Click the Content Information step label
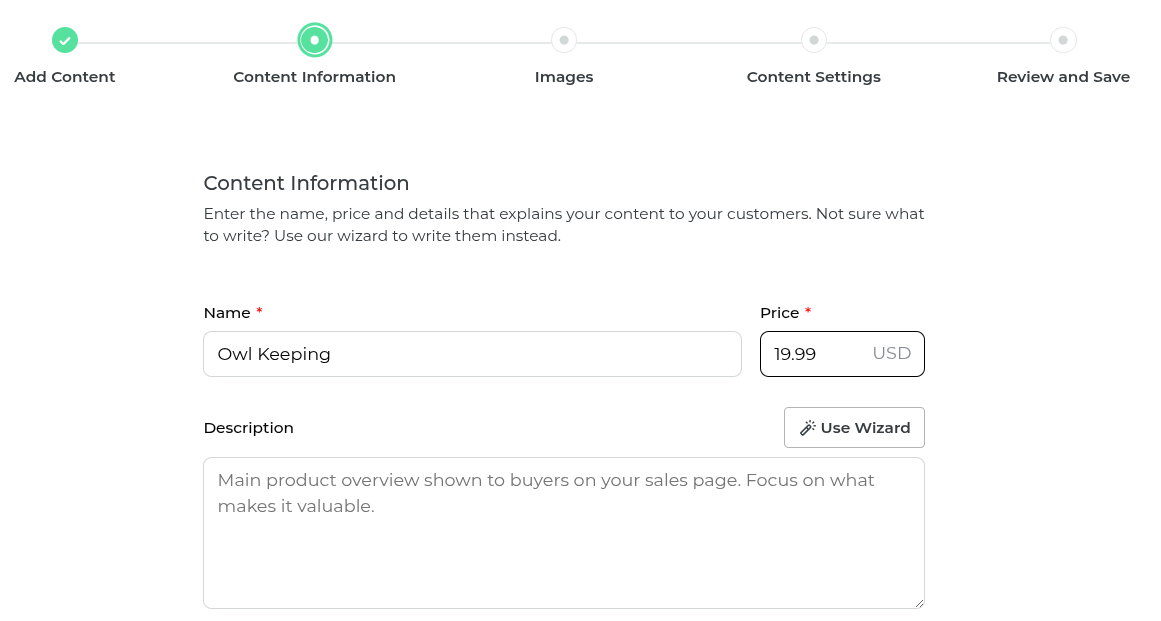The width and height of the screenshot is (1161, 621). click(315, 77)
